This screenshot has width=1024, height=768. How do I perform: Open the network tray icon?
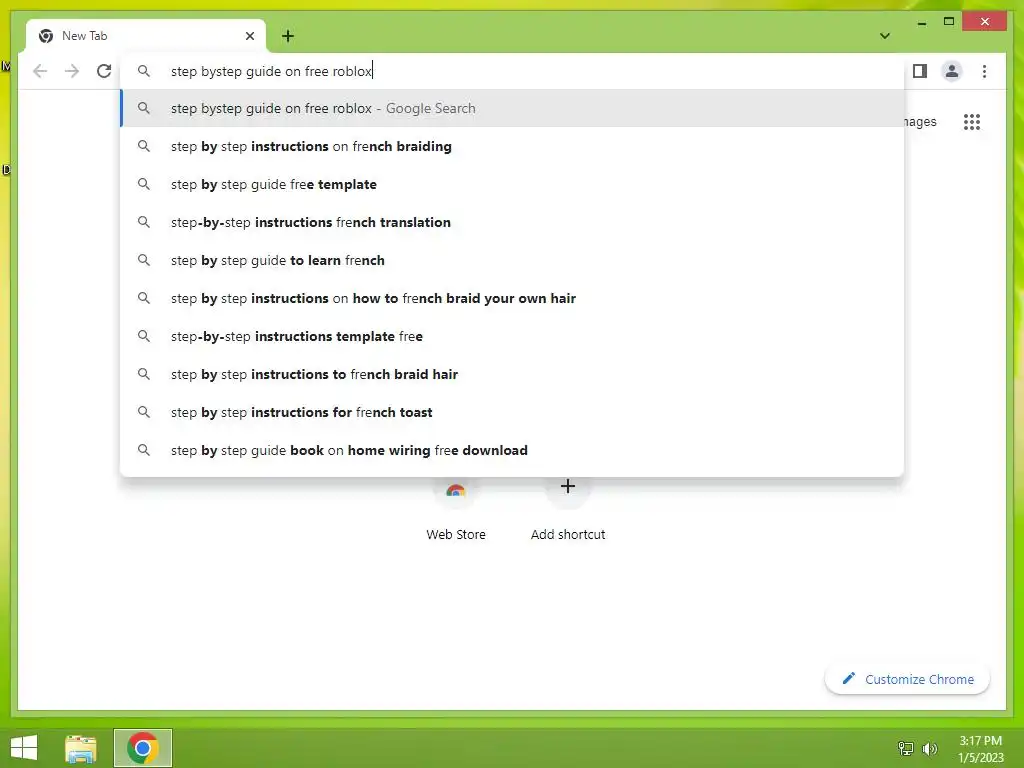906,748
